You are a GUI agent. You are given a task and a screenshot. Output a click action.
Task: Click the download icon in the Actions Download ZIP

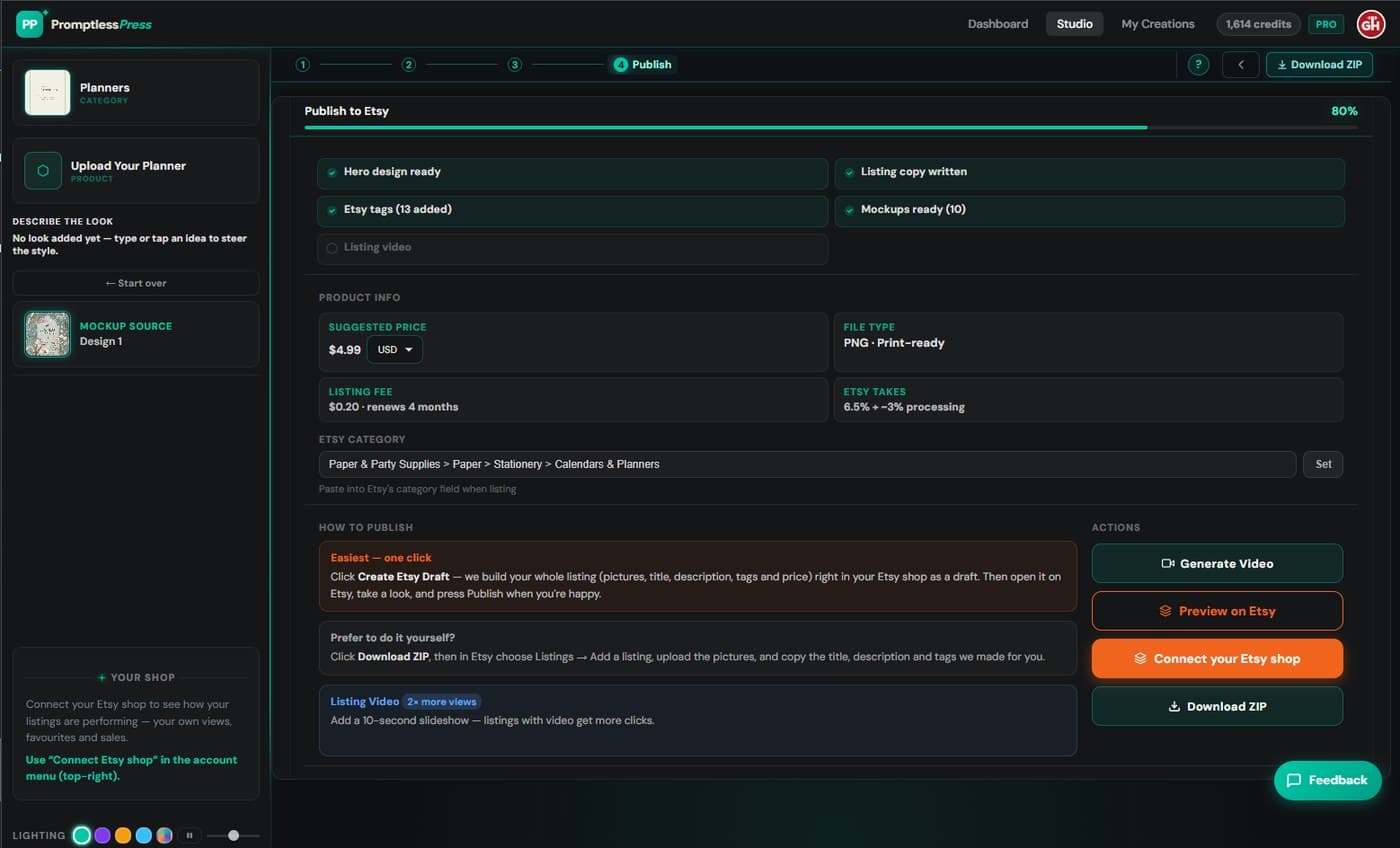coord(1174,707)
